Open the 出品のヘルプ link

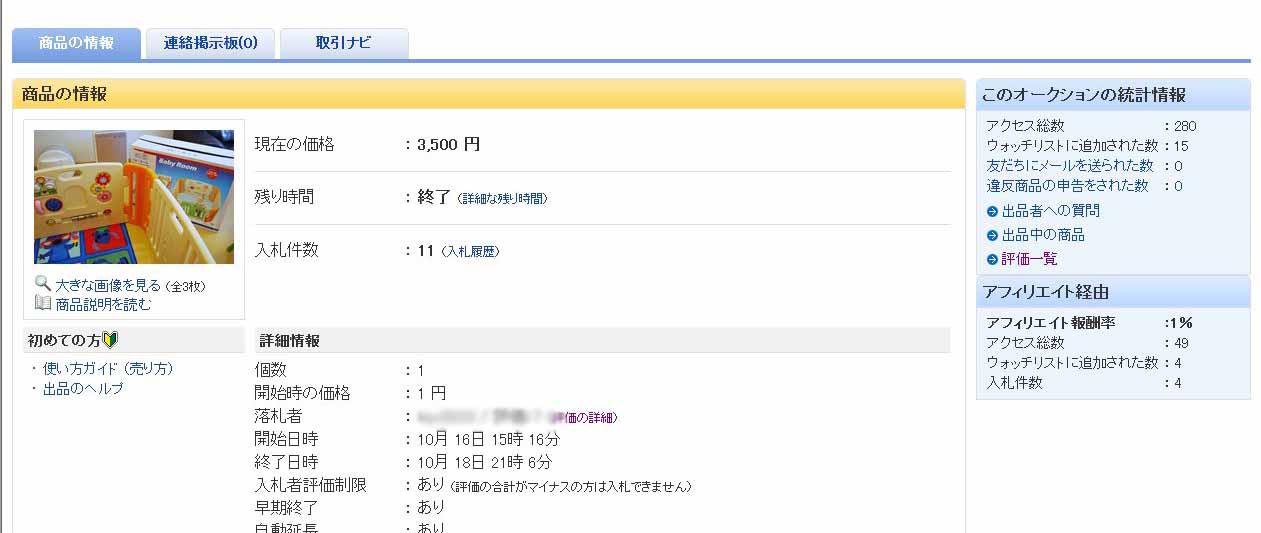pyautogui.click(x=83, y=389)
